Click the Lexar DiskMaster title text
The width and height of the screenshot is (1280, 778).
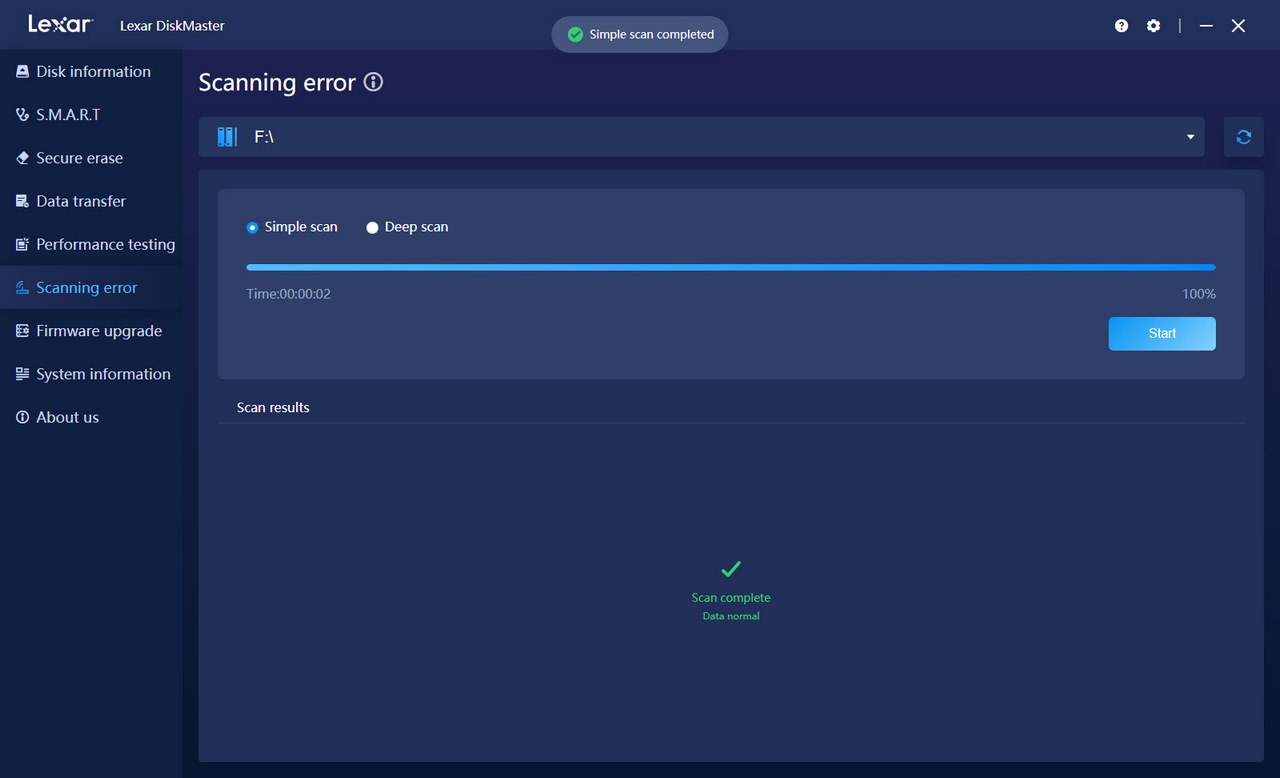(x=172, y=26)
